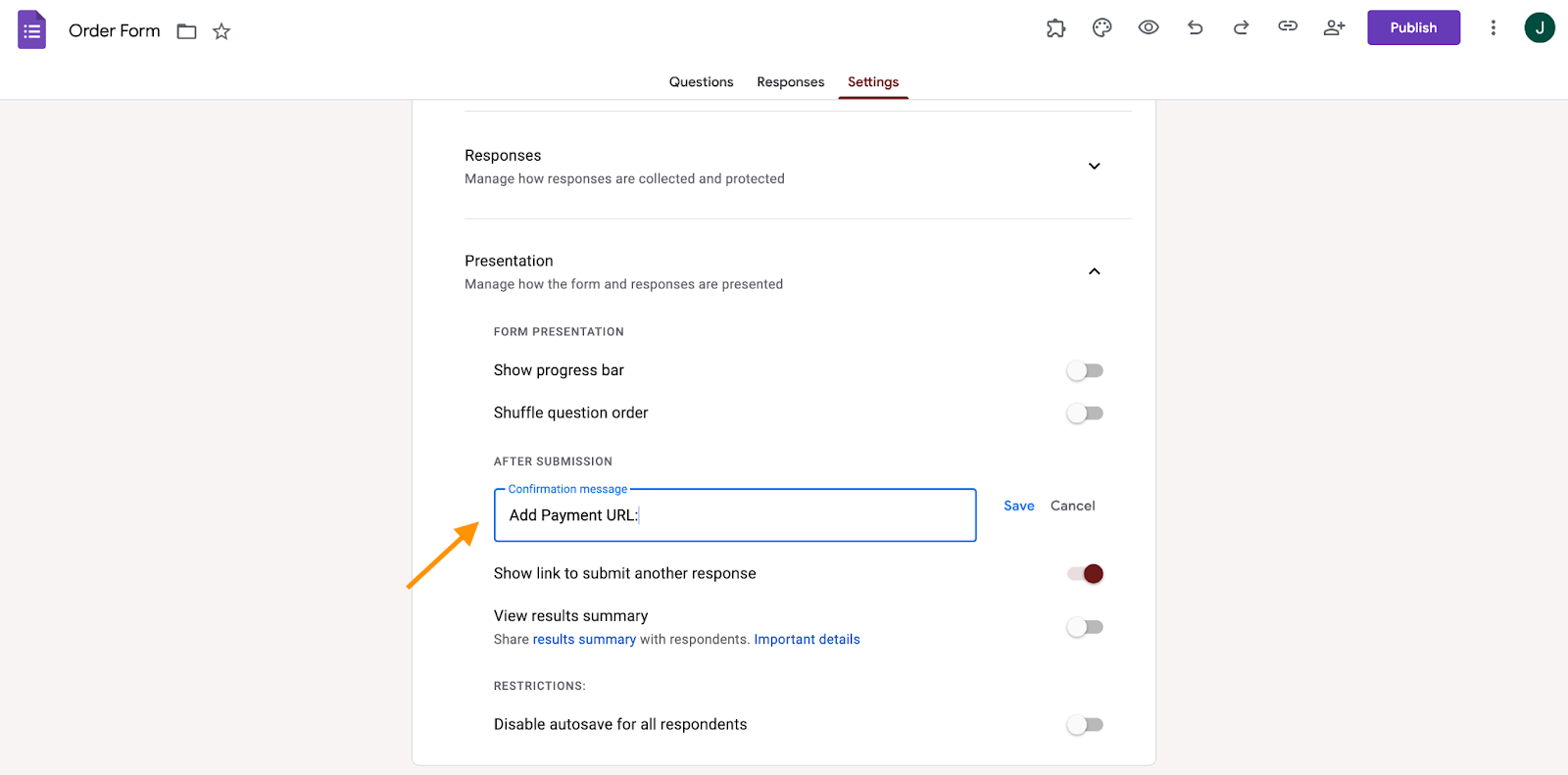Switch to the Questions tab

point(701,82)
